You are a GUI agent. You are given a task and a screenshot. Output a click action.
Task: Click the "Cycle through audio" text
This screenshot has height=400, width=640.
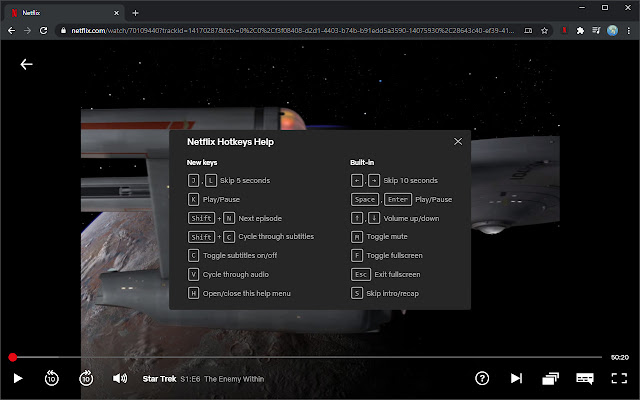[x=236, y=274]
